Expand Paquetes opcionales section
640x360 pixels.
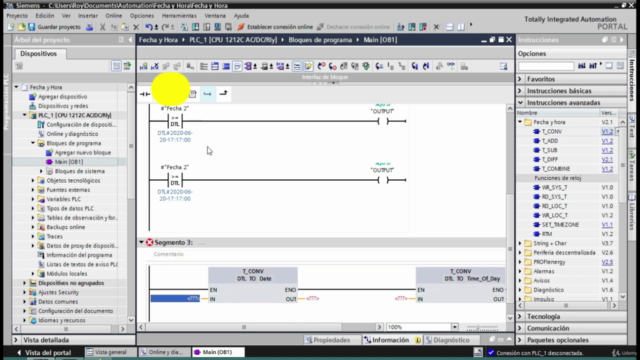[x=520, y=340]
